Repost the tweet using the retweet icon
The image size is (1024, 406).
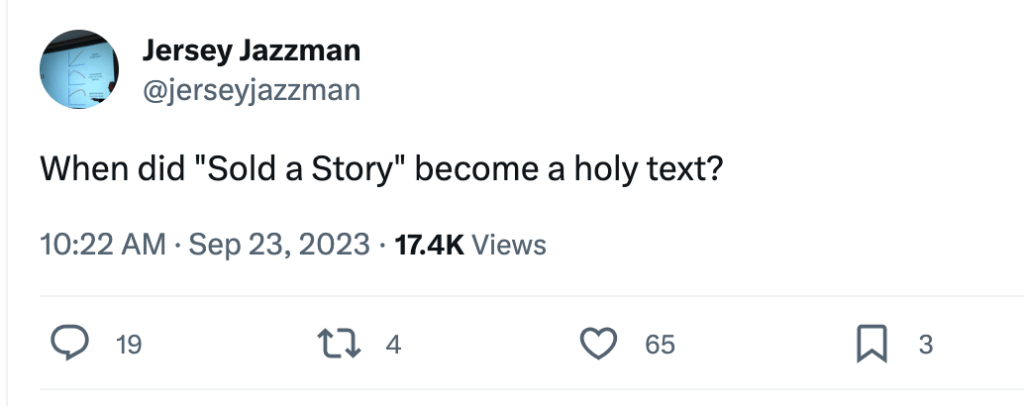(349, 345)
